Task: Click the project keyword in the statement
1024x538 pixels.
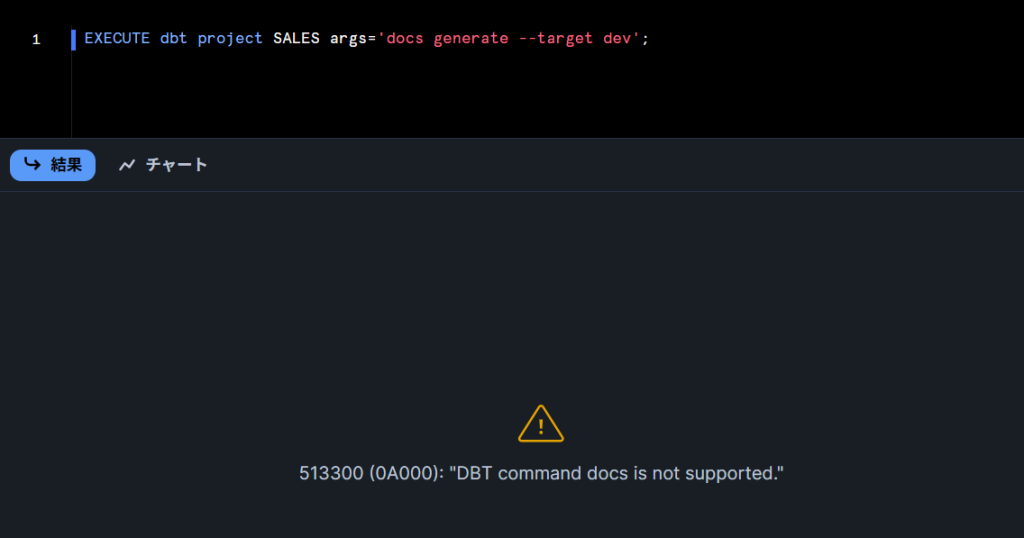Action: pos(230,39)
